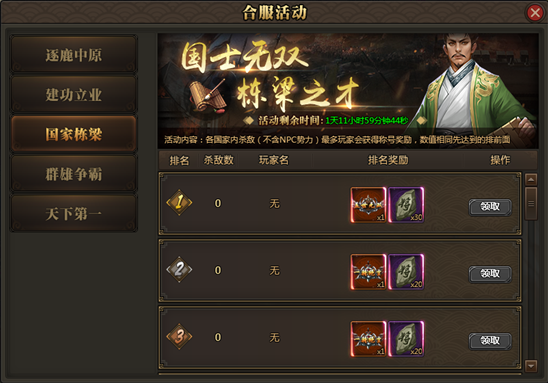The height and width of the screenshot is (383, 548).
Task: Select the 国家栋梁 tab
Action: tap(74, 134)
